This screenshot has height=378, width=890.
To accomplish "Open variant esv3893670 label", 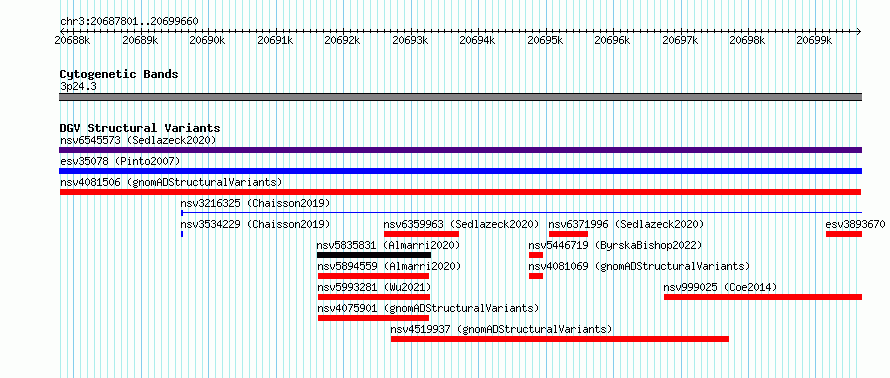I will [855, 224].
